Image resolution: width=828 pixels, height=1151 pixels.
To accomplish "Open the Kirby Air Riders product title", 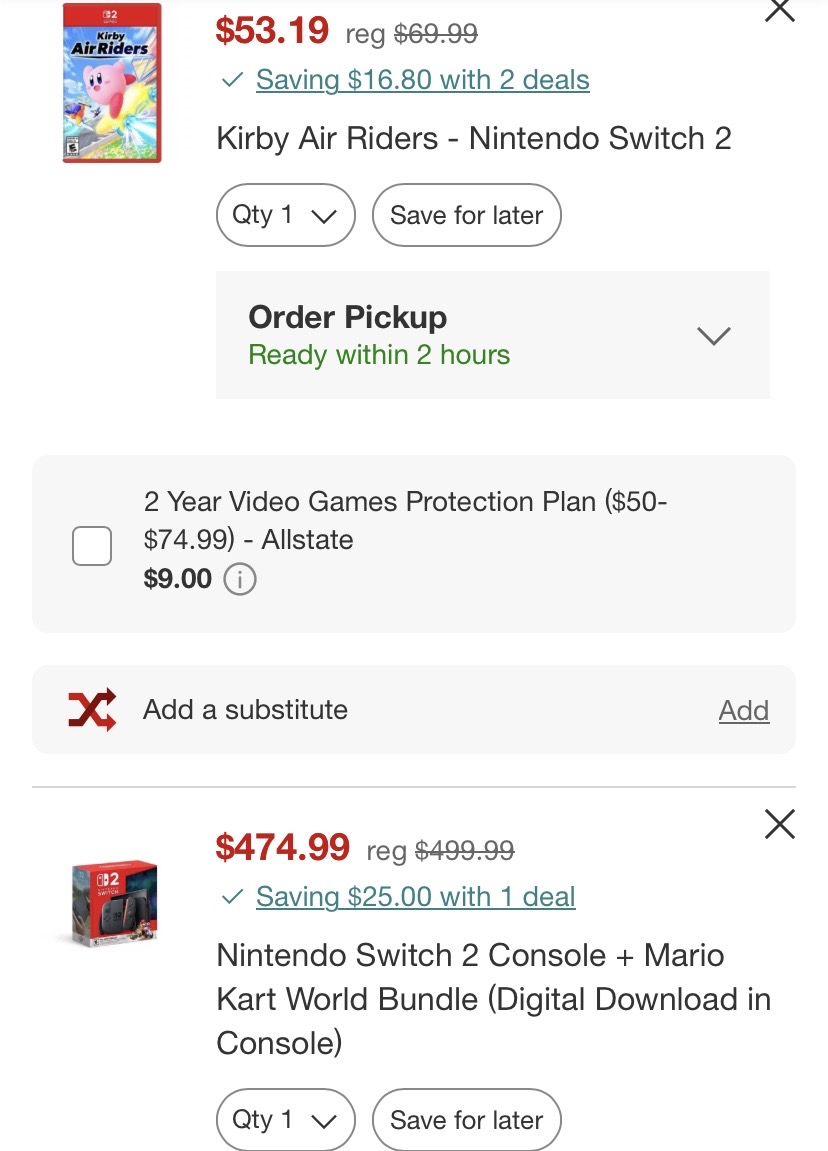I will [x=474, y=138].
